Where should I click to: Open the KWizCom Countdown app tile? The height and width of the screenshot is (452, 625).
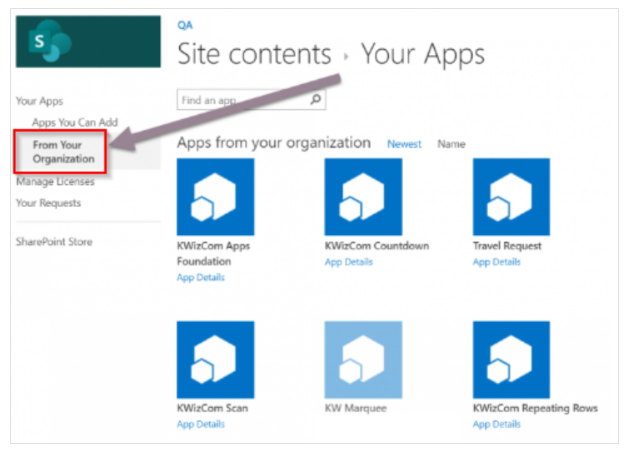[363, 197]
